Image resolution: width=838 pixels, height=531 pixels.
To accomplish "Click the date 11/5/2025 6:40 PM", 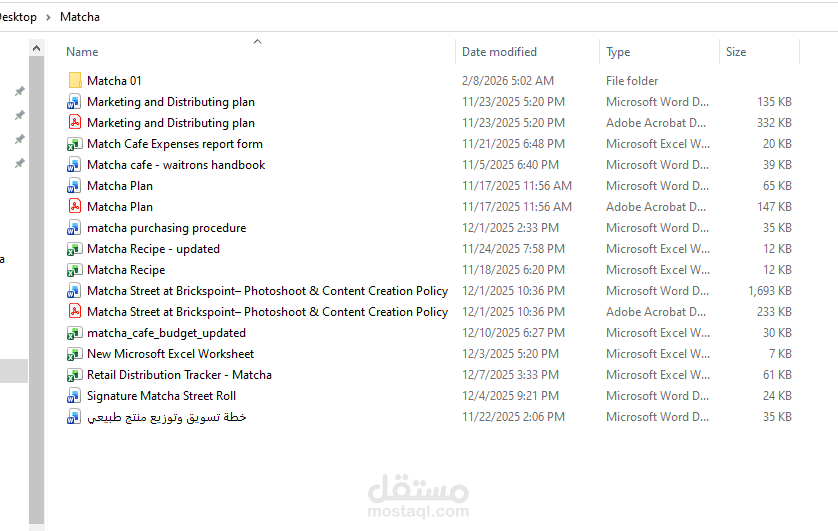I will tap(510, 165).
